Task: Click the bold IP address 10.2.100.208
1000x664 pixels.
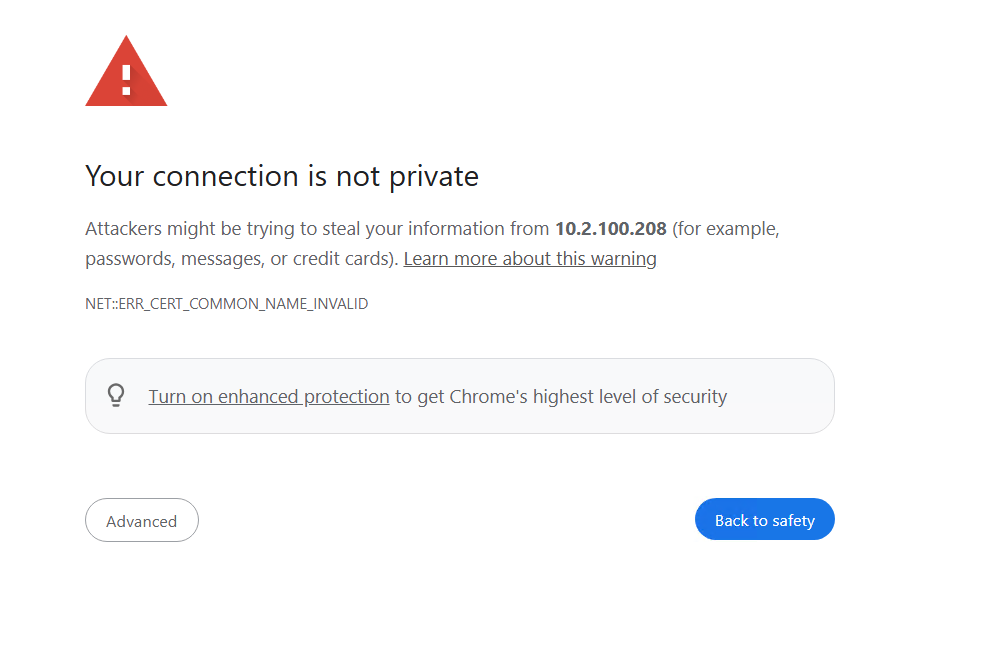Action: point(611,229)
